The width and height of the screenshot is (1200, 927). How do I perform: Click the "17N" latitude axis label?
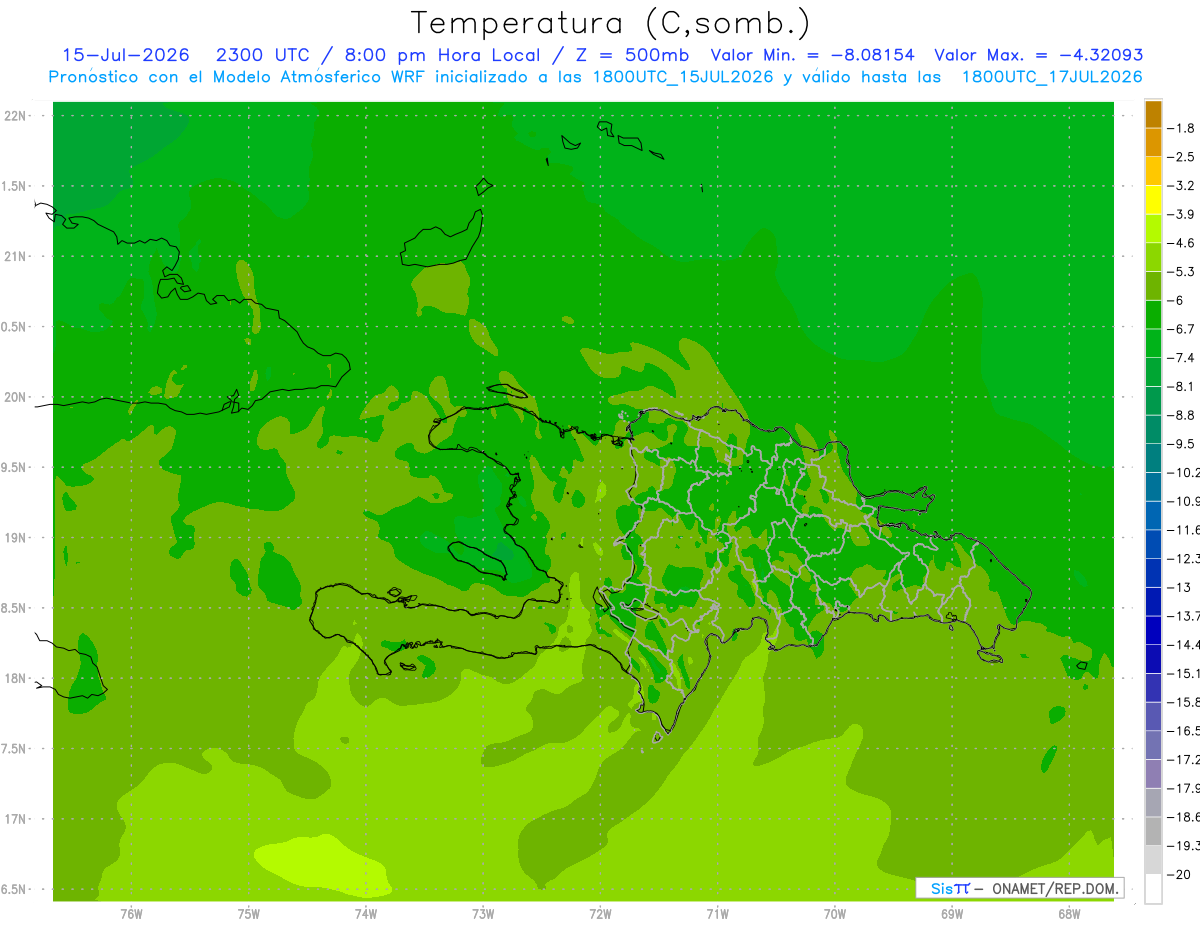pyautogui.click(x=16, y=819)
